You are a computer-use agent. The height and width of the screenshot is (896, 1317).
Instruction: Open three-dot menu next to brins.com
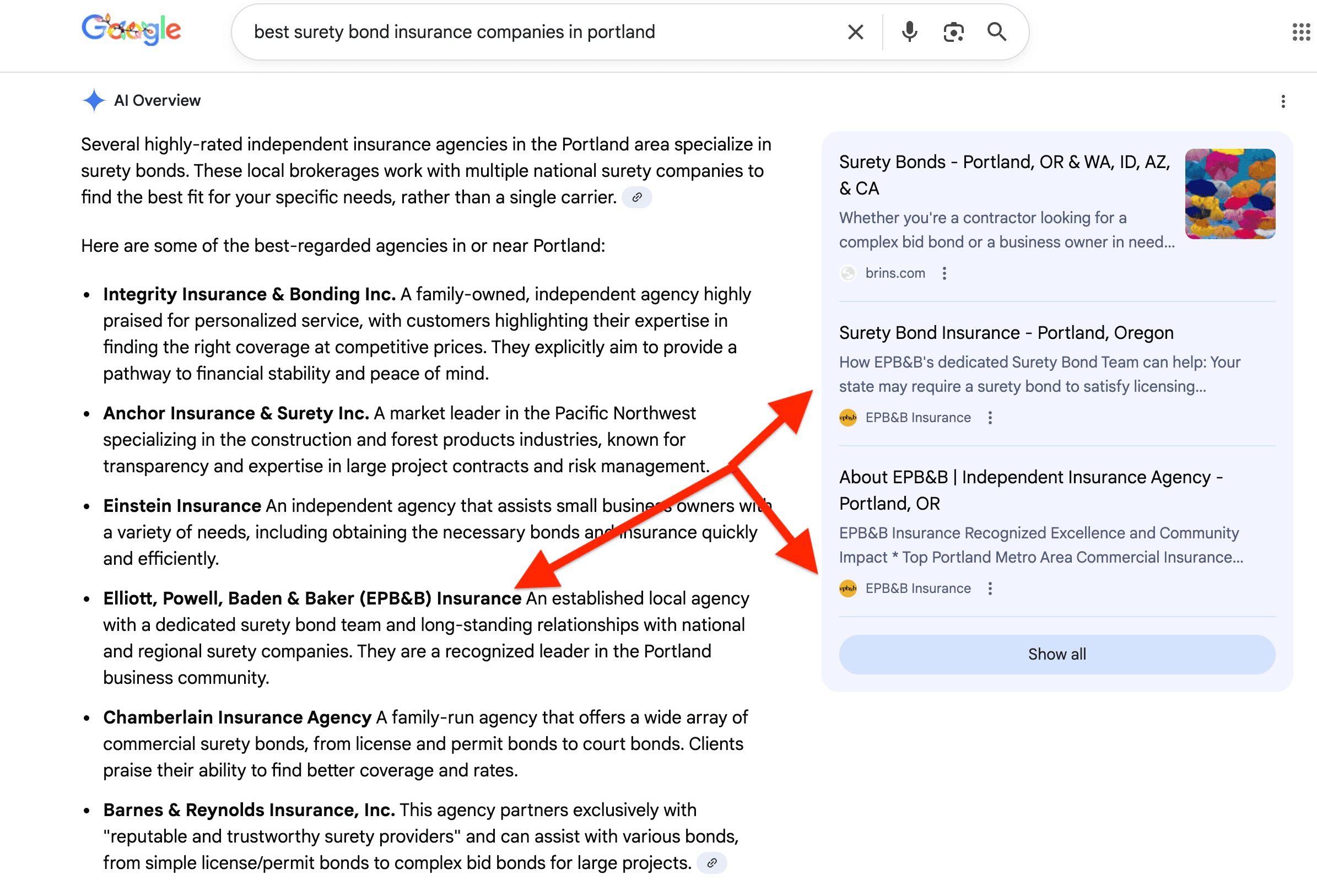pos(944,273)
